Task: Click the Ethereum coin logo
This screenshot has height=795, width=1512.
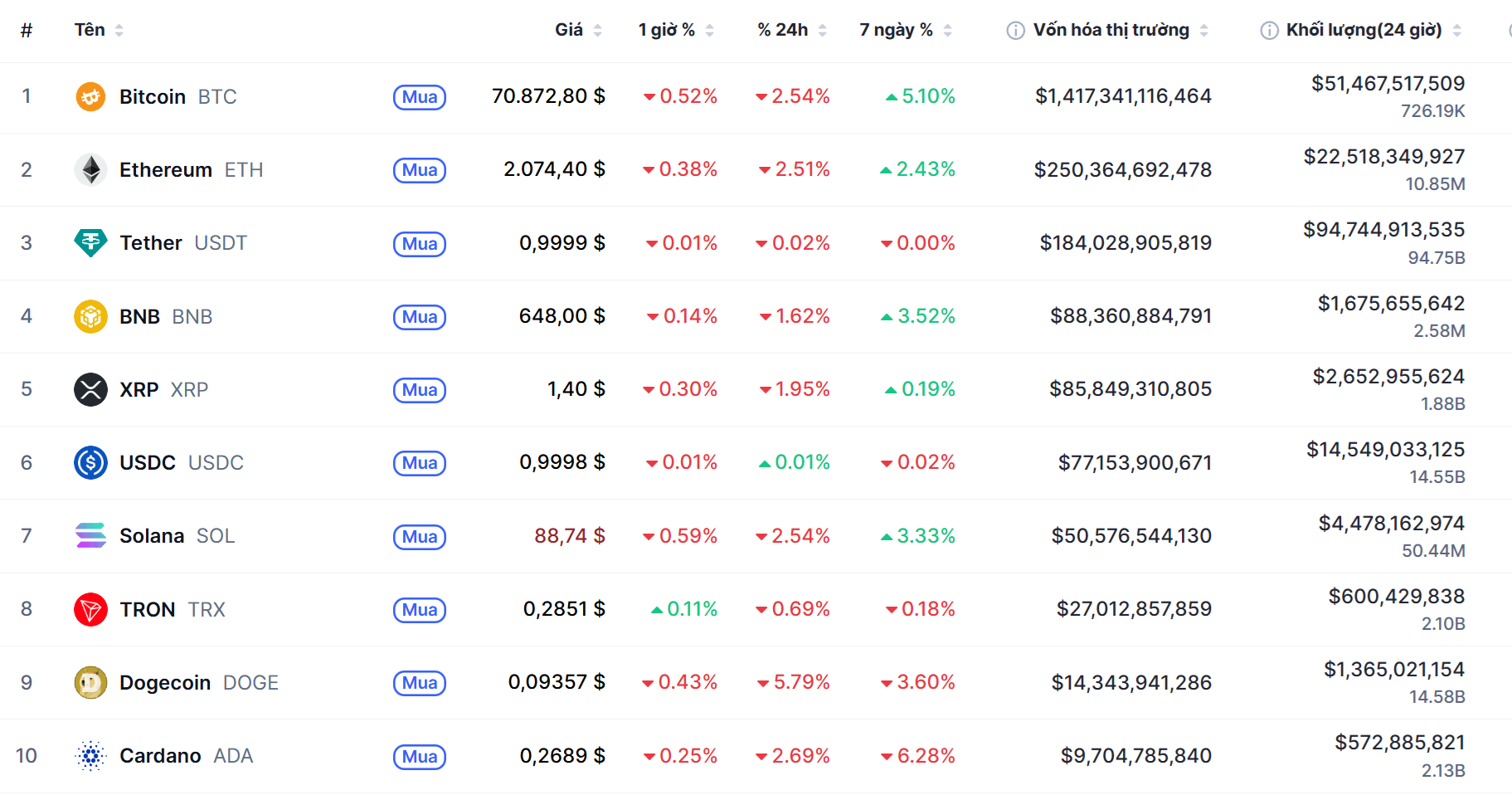Action: (90, 170)
